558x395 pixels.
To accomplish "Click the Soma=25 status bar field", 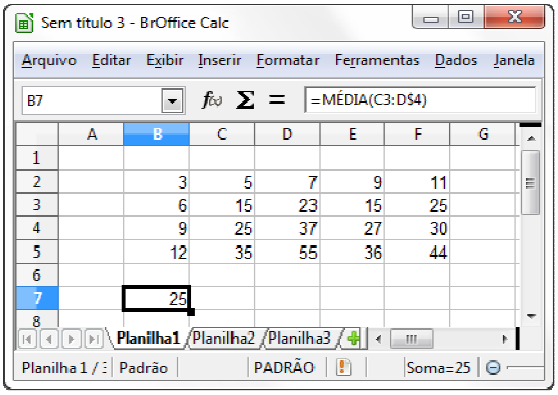I will coord(439,367).
